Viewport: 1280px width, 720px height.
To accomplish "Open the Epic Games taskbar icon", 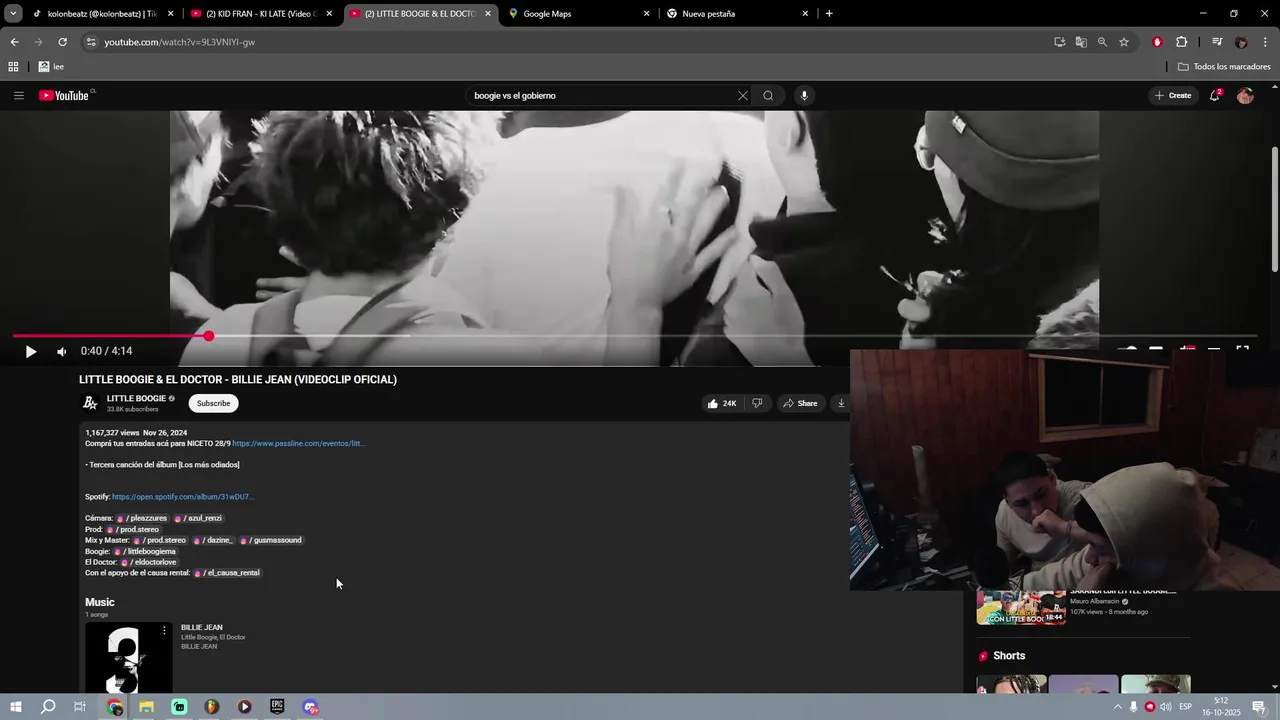I will coord(277,707).
